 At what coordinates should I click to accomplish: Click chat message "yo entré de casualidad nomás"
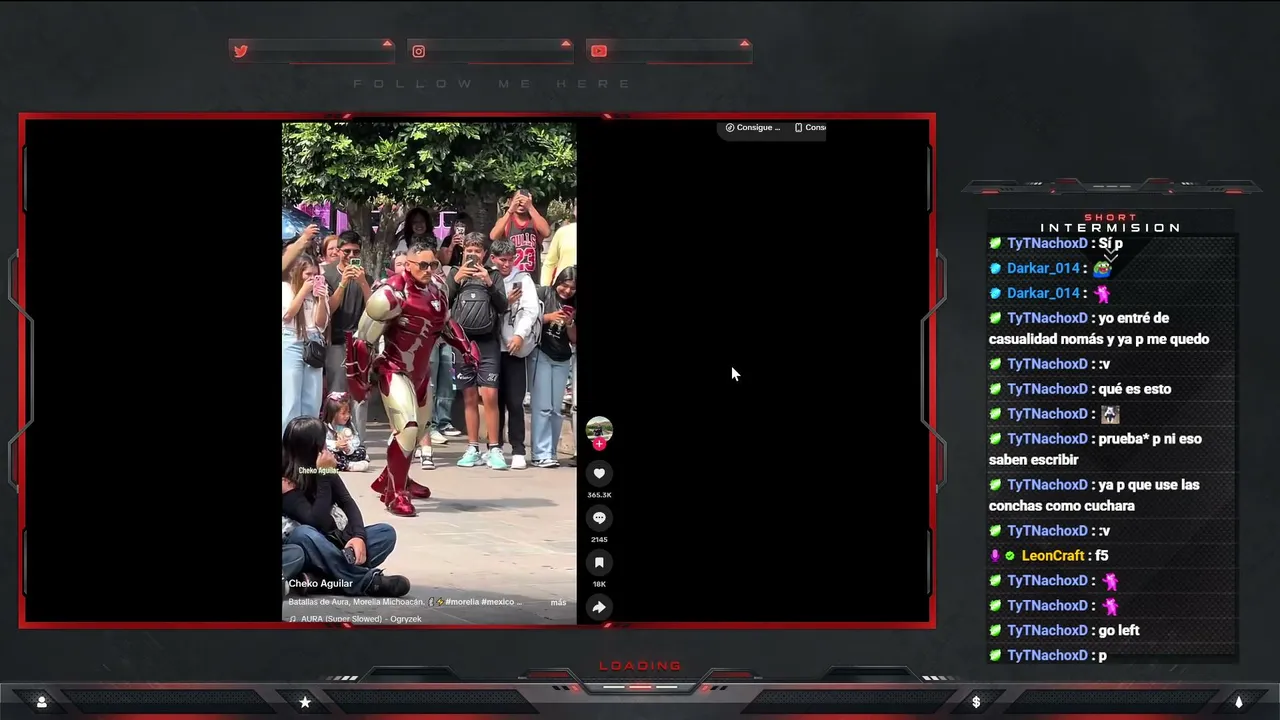(1099, 329)
